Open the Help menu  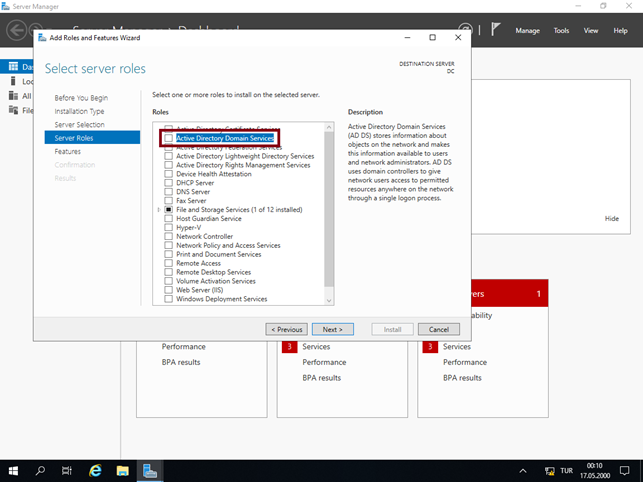[620, 31]
